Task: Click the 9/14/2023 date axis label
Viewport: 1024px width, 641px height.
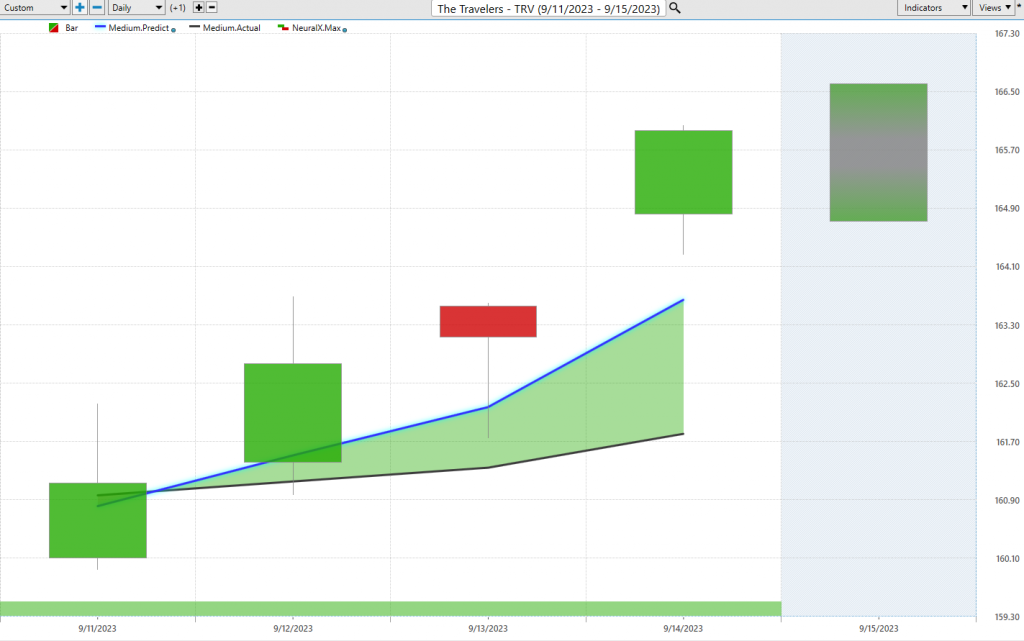Action: (683, 629)
